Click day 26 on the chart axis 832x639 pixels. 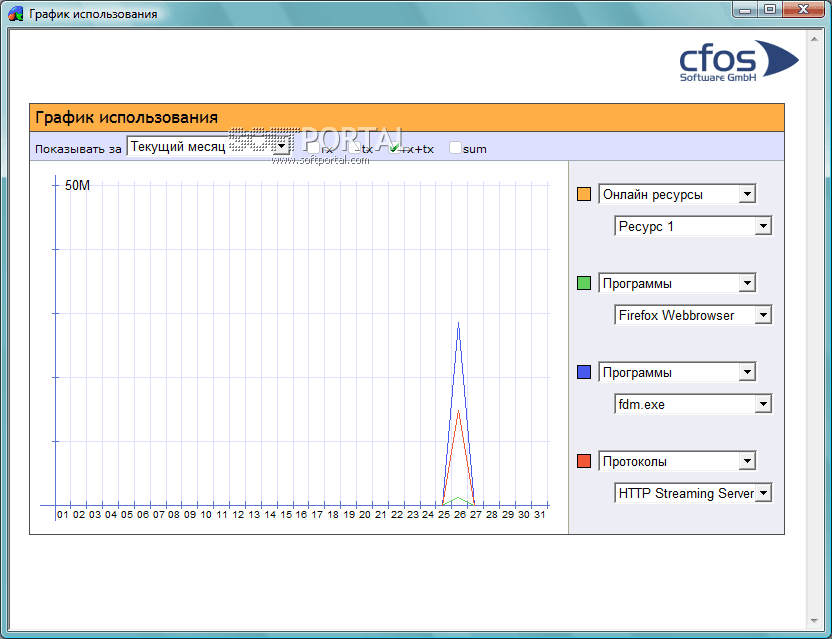click(x=460, y=515)
